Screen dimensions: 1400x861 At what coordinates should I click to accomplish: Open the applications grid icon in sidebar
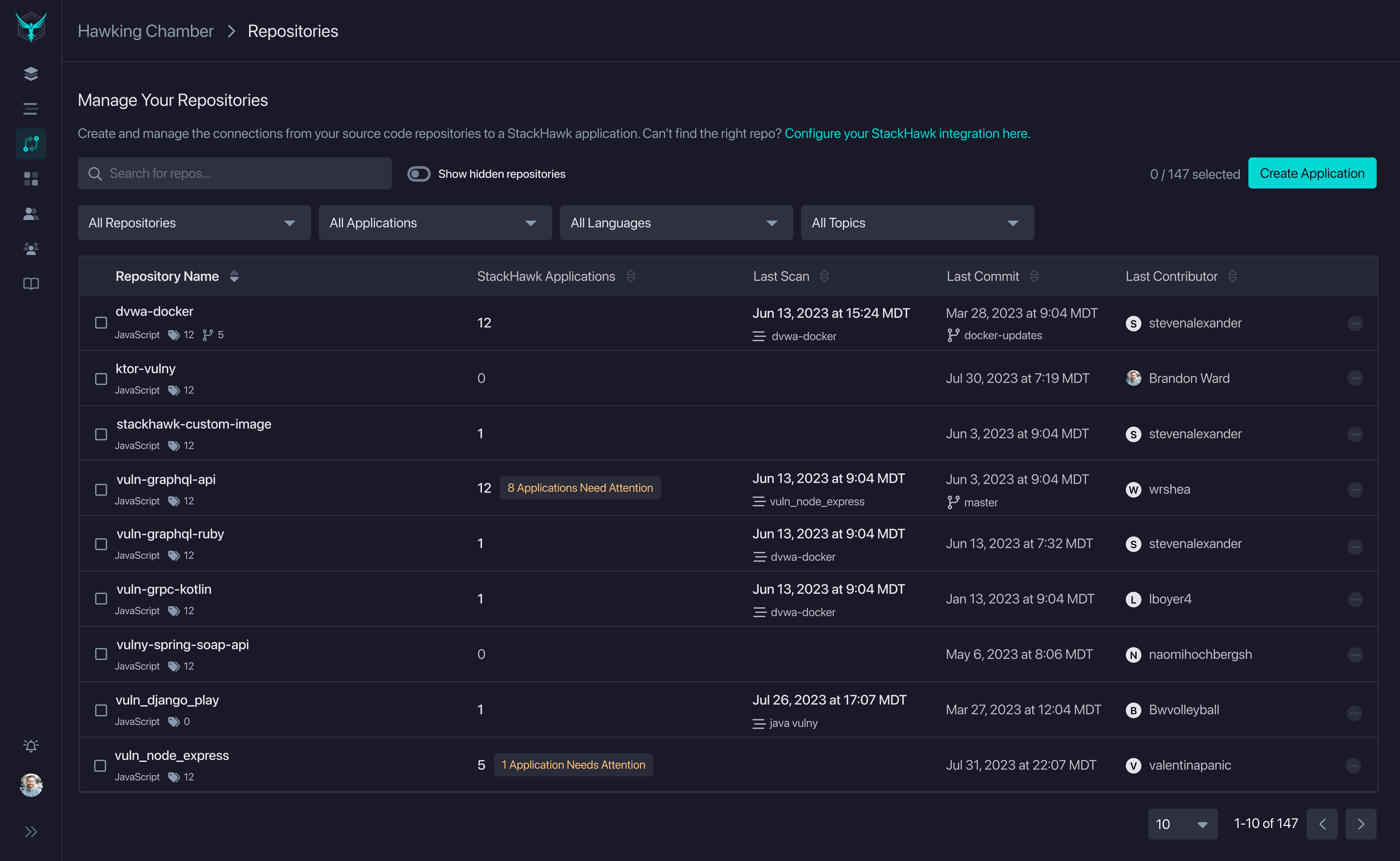pos(31,179)
